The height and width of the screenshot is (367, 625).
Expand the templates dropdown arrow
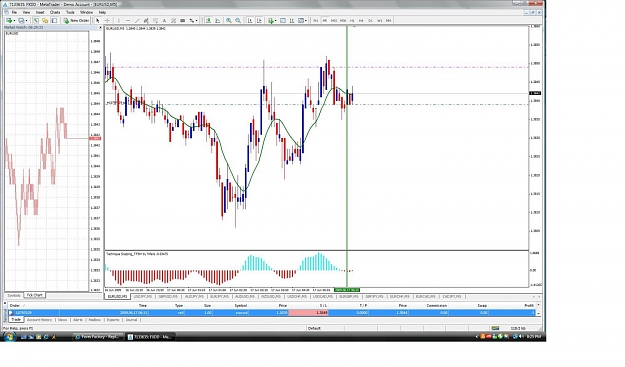306,20
